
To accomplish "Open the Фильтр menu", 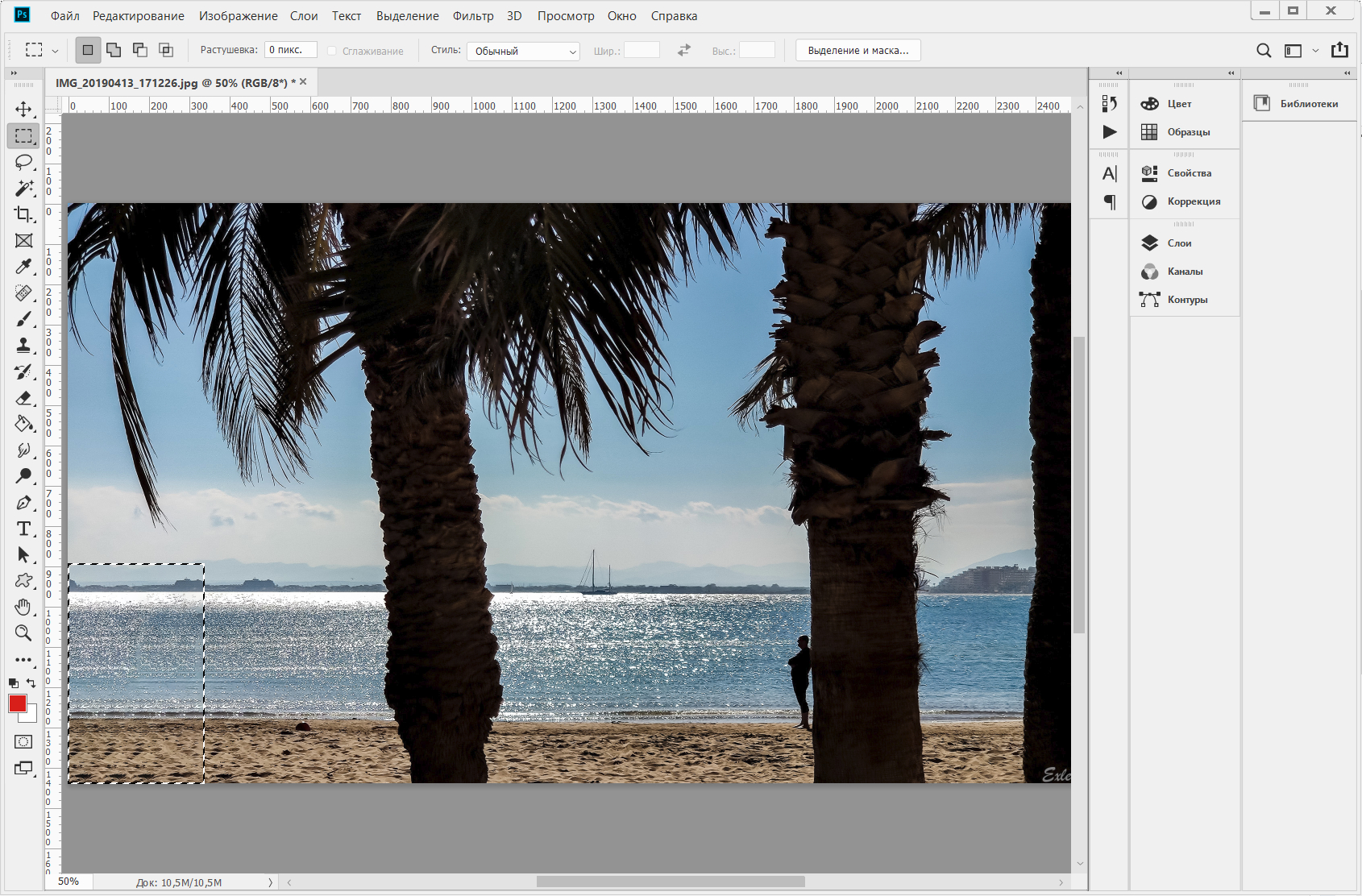I will pyautogui.click(x=472, y=16).
